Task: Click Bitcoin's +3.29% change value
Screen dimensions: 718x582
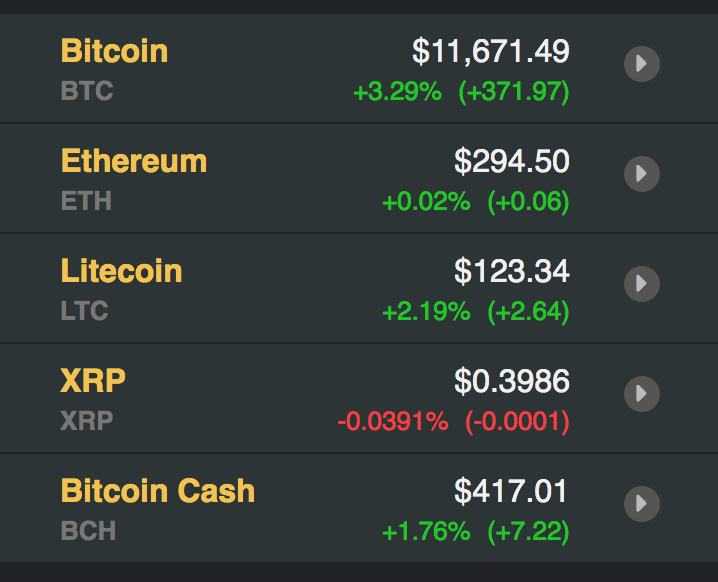Action: (397, 91)
